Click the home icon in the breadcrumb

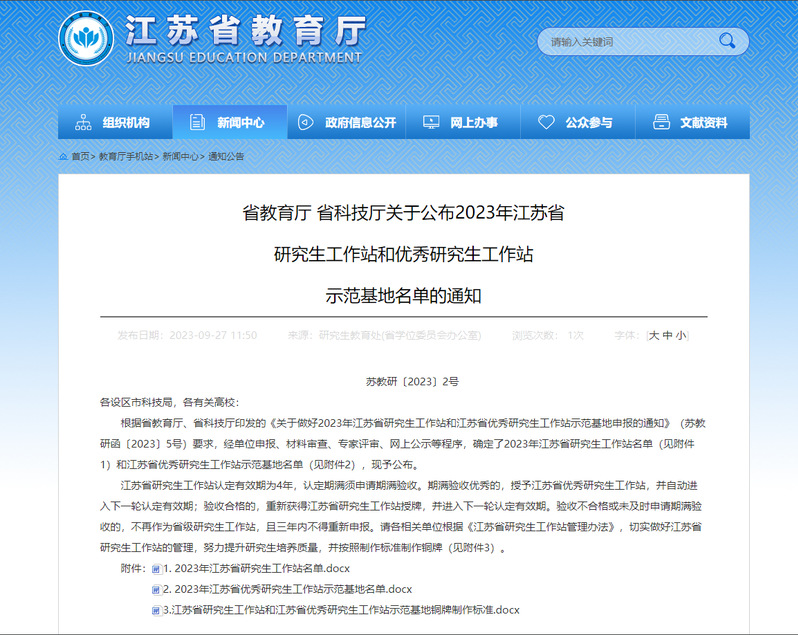coord(63,157)
